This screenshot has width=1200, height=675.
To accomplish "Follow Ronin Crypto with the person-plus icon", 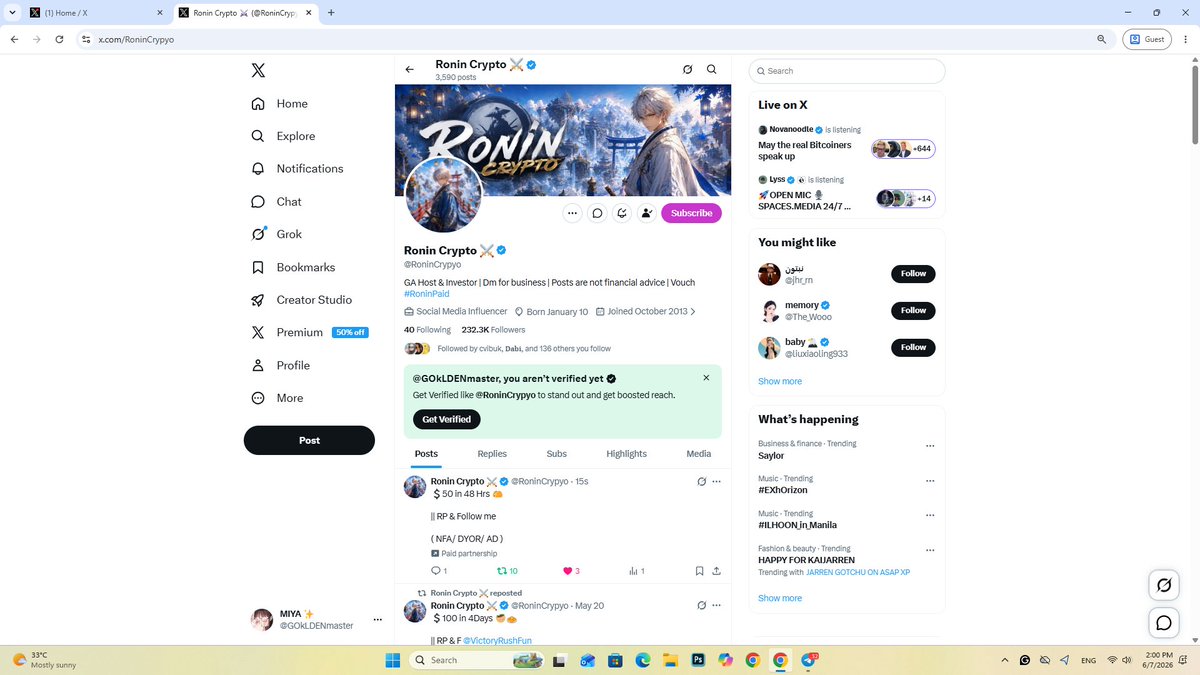I will pos(646,213).
